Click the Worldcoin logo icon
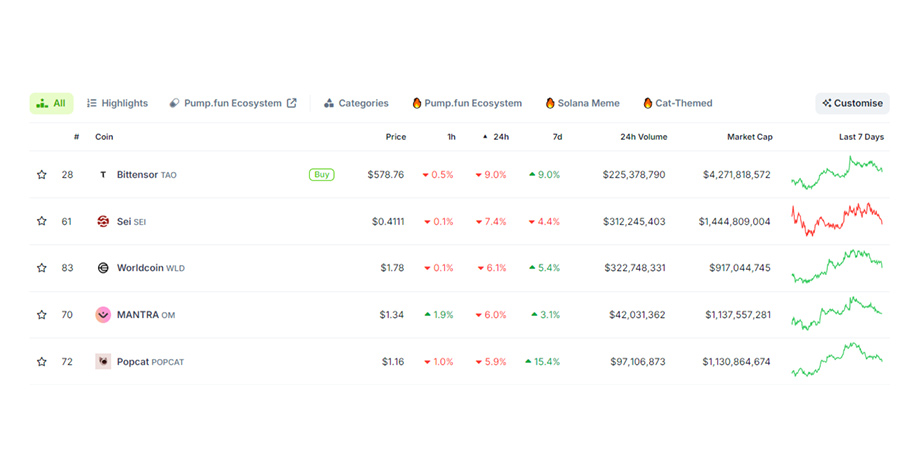Image resolution: width=900 pixels, height=471 pixels. tap(103, 268)
